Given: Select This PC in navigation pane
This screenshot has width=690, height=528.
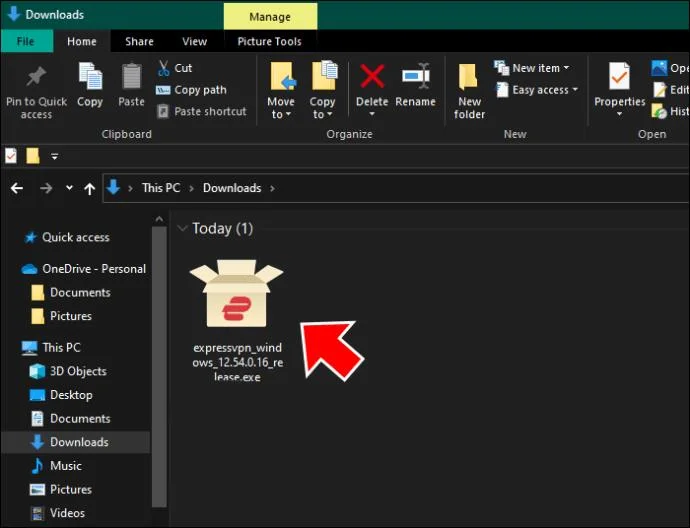Looking at the screenshot, I should click(52, 348).
